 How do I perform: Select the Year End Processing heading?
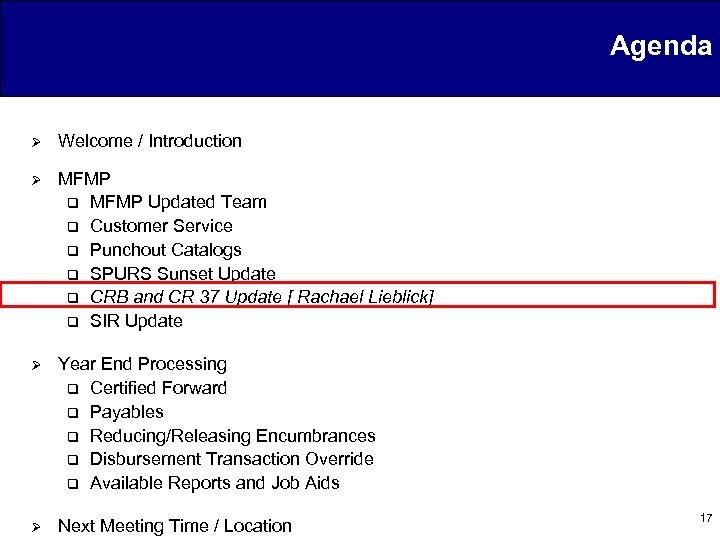(x=142, y=364)
